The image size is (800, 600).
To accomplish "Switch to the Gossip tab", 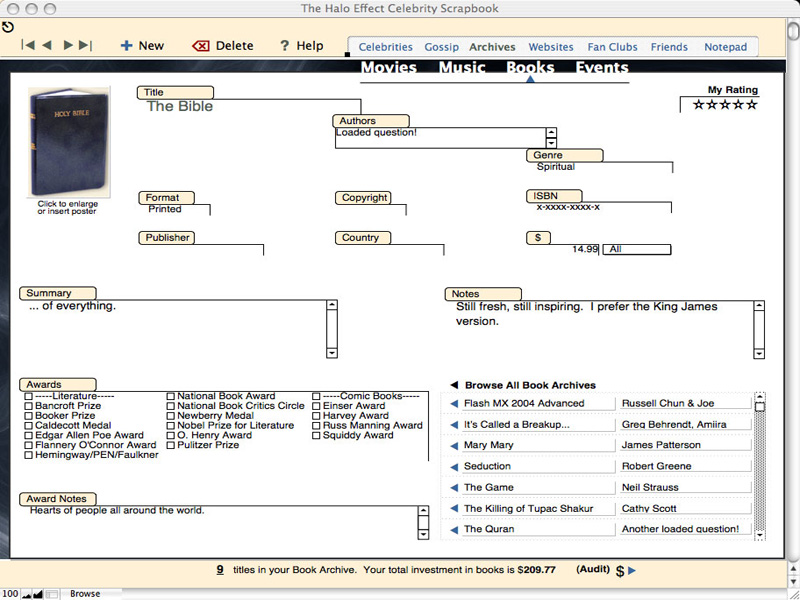I will pyautogui.click(x=441, y=47).
